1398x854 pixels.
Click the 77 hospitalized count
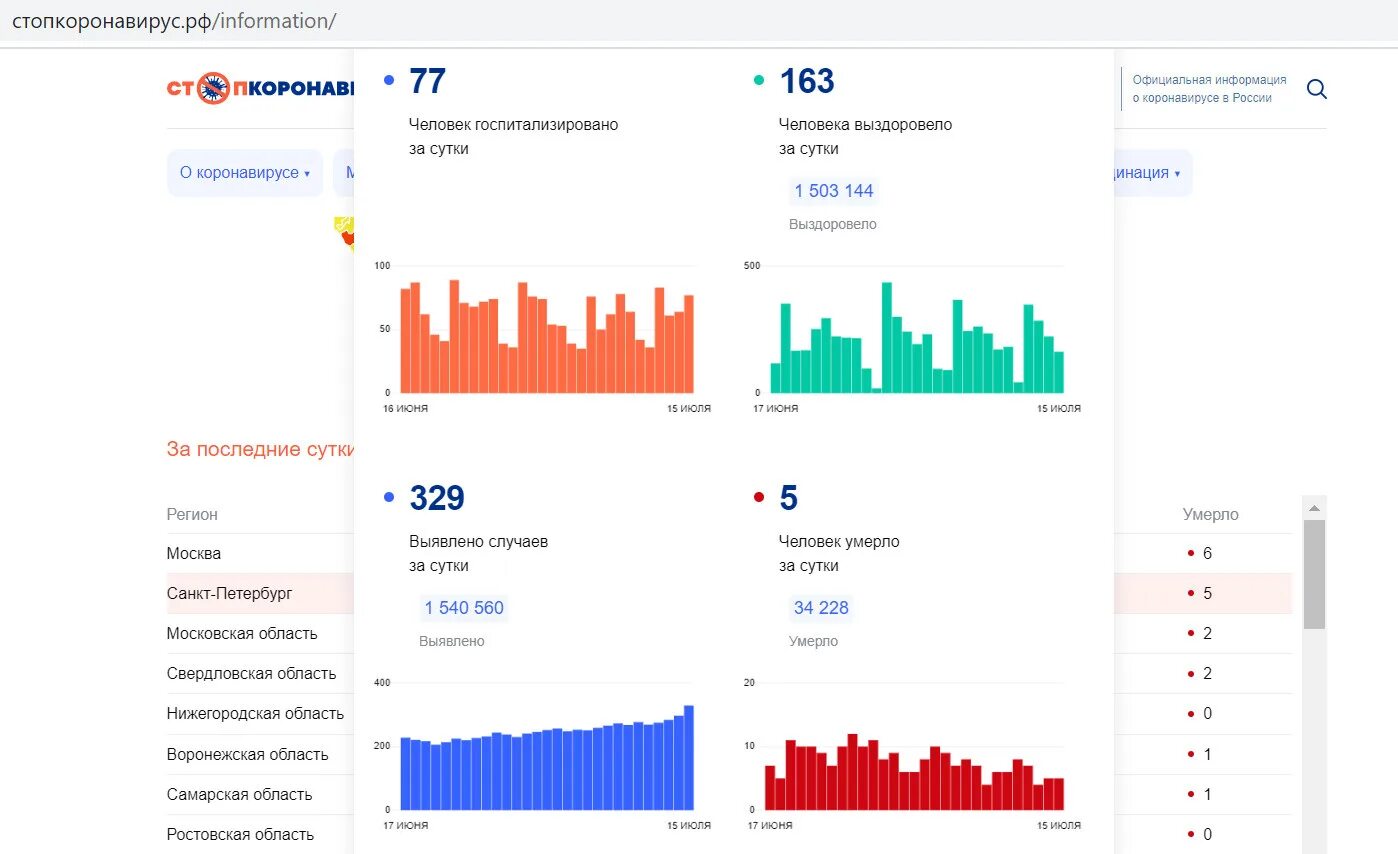point(427,81)
